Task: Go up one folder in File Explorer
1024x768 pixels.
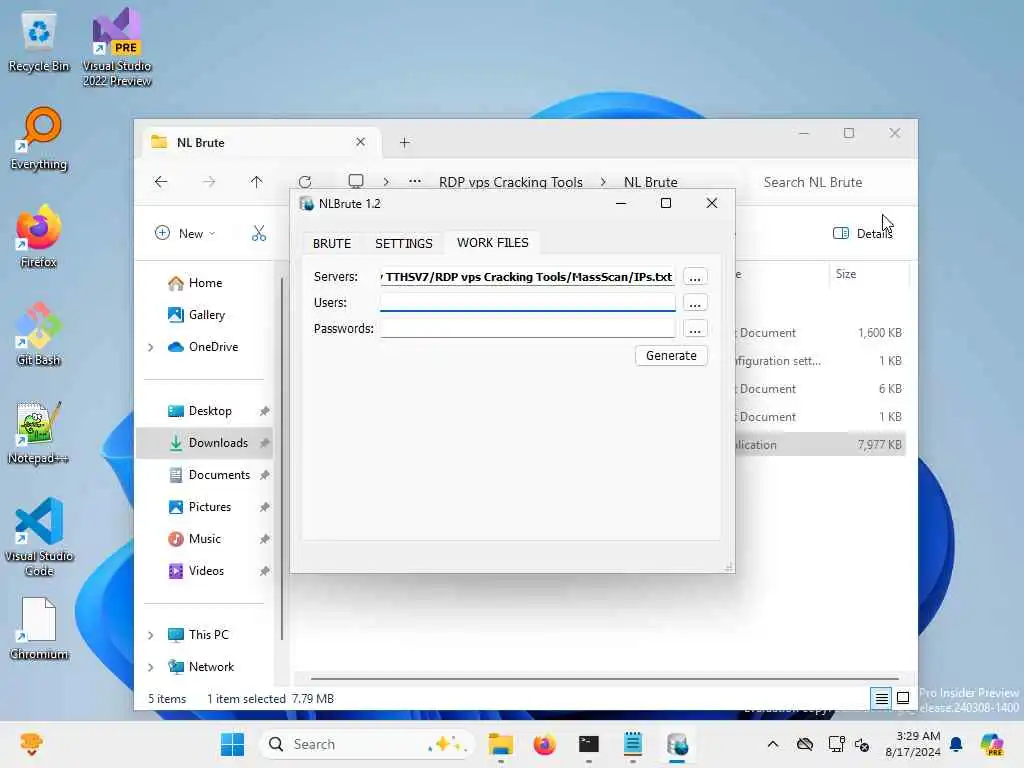Action: pos(256,182)
